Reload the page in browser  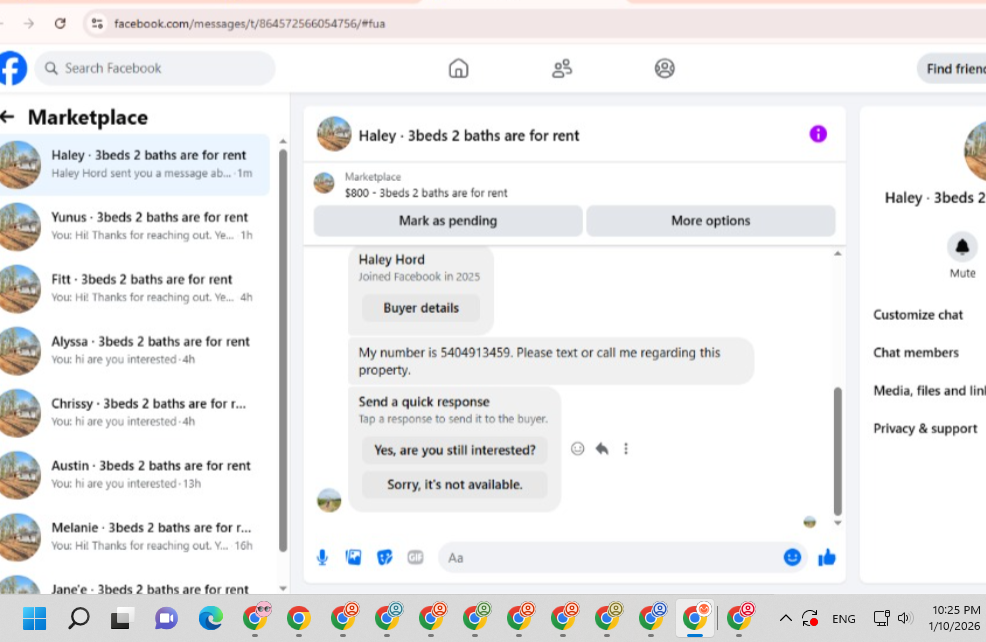[x=60, y=23]
